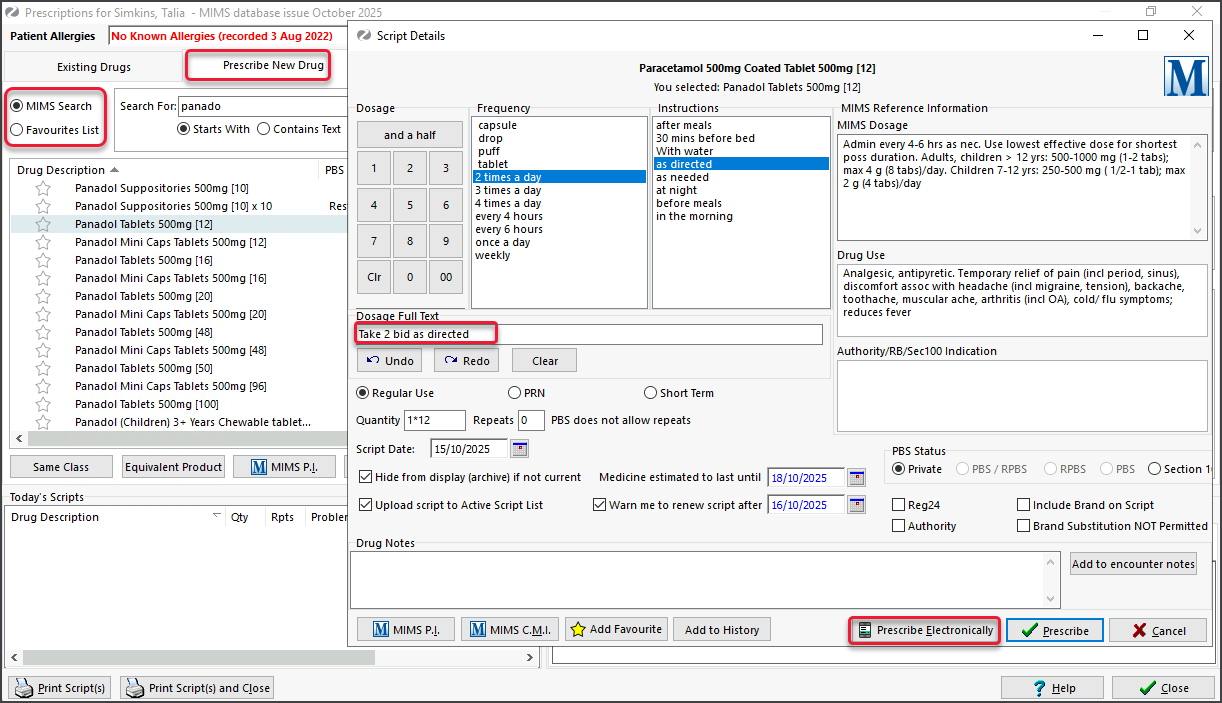Click 'and a half' dosage button
The width and height of the screenshot is (1222, 703).
point(410,135)
